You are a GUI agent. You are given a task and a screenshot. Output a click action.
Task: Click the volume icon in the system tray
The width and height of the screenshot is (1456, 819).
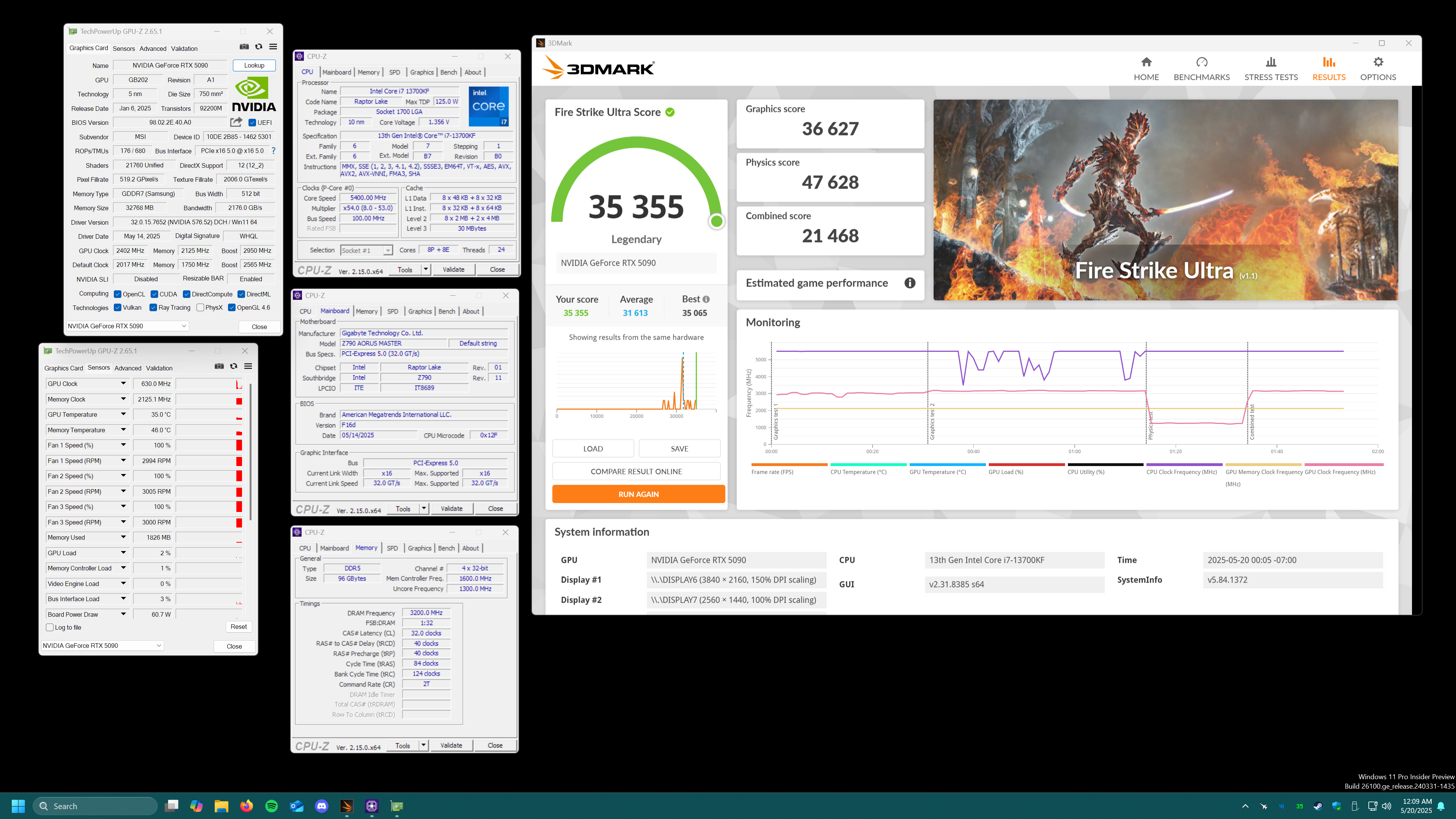[1387, 806]
